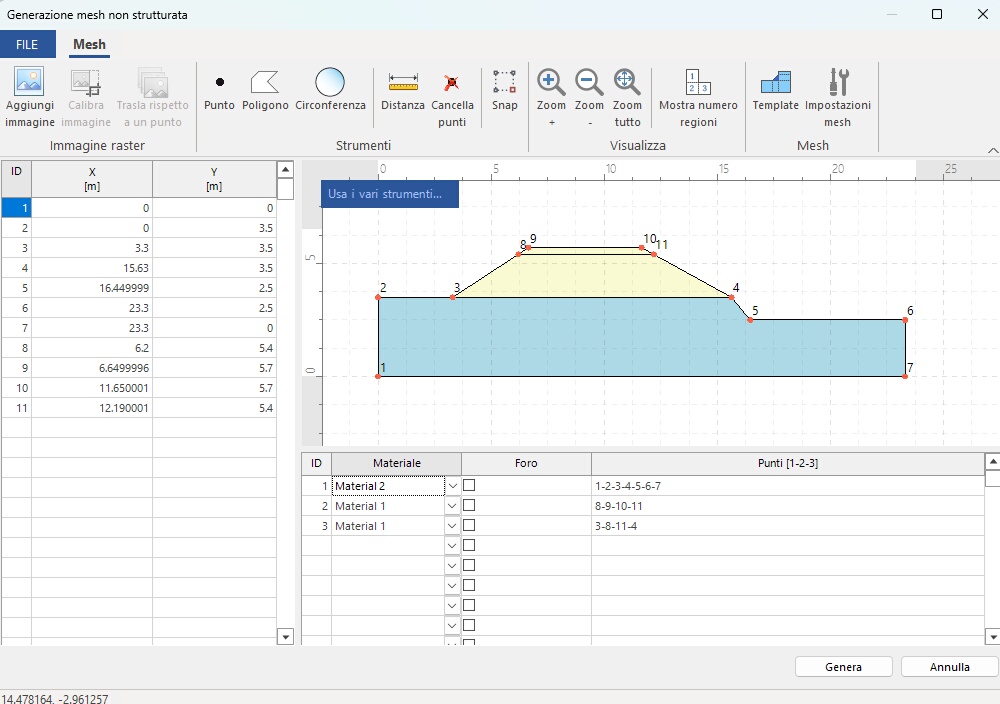Open the material dropdown in the fourth row

[x=452, y=546]
